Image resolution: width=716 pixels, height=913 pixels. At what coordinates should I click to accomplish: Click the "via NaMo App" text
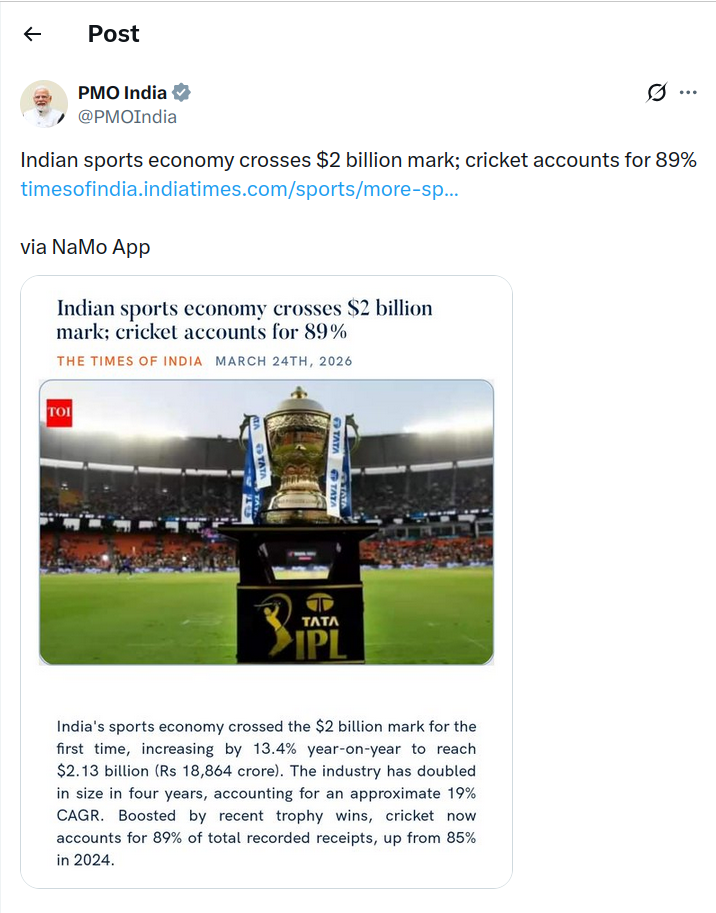(85, 247)
